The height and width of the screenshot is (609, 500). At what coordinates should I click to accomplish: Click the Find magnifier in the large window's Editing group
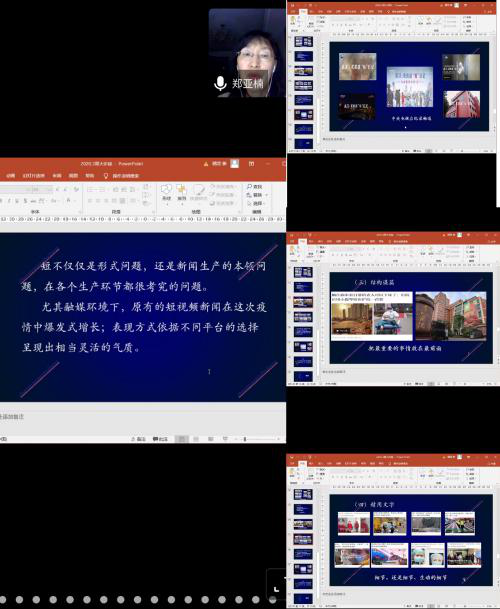click(249, 186)
